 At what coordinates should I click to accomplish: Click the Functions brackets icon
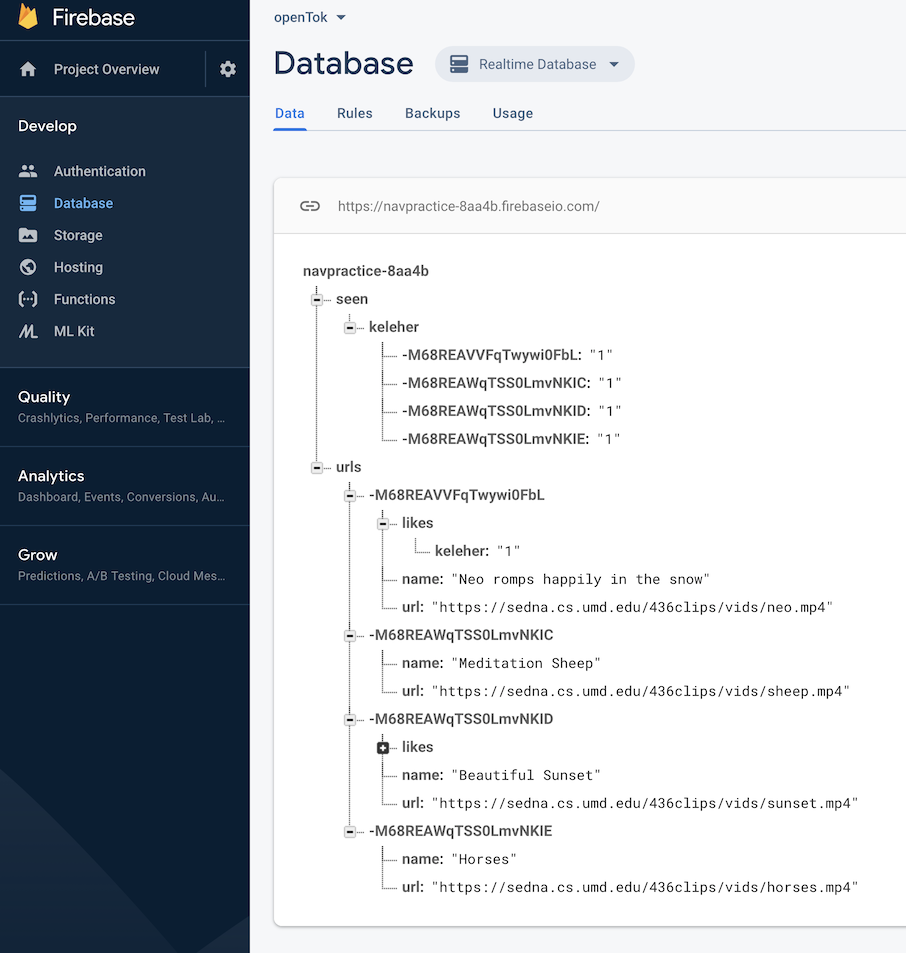click(x=28, y=299)
